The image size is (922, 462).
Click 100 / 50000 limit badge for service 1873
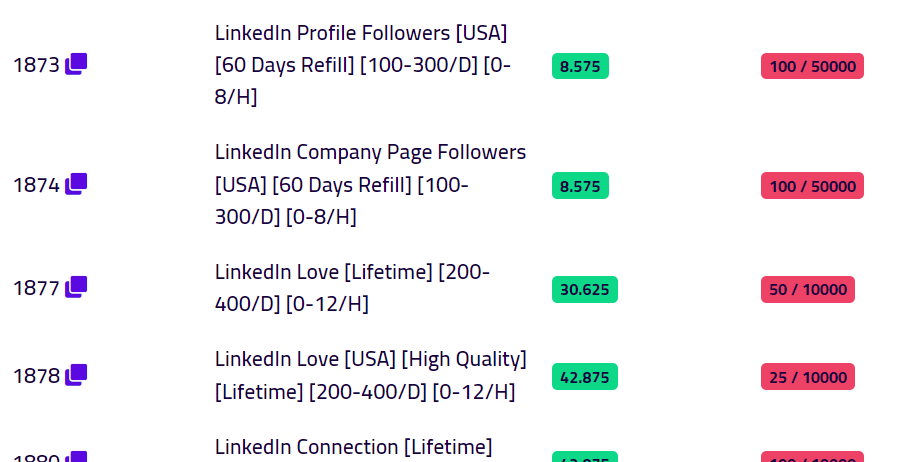point(812,67)
